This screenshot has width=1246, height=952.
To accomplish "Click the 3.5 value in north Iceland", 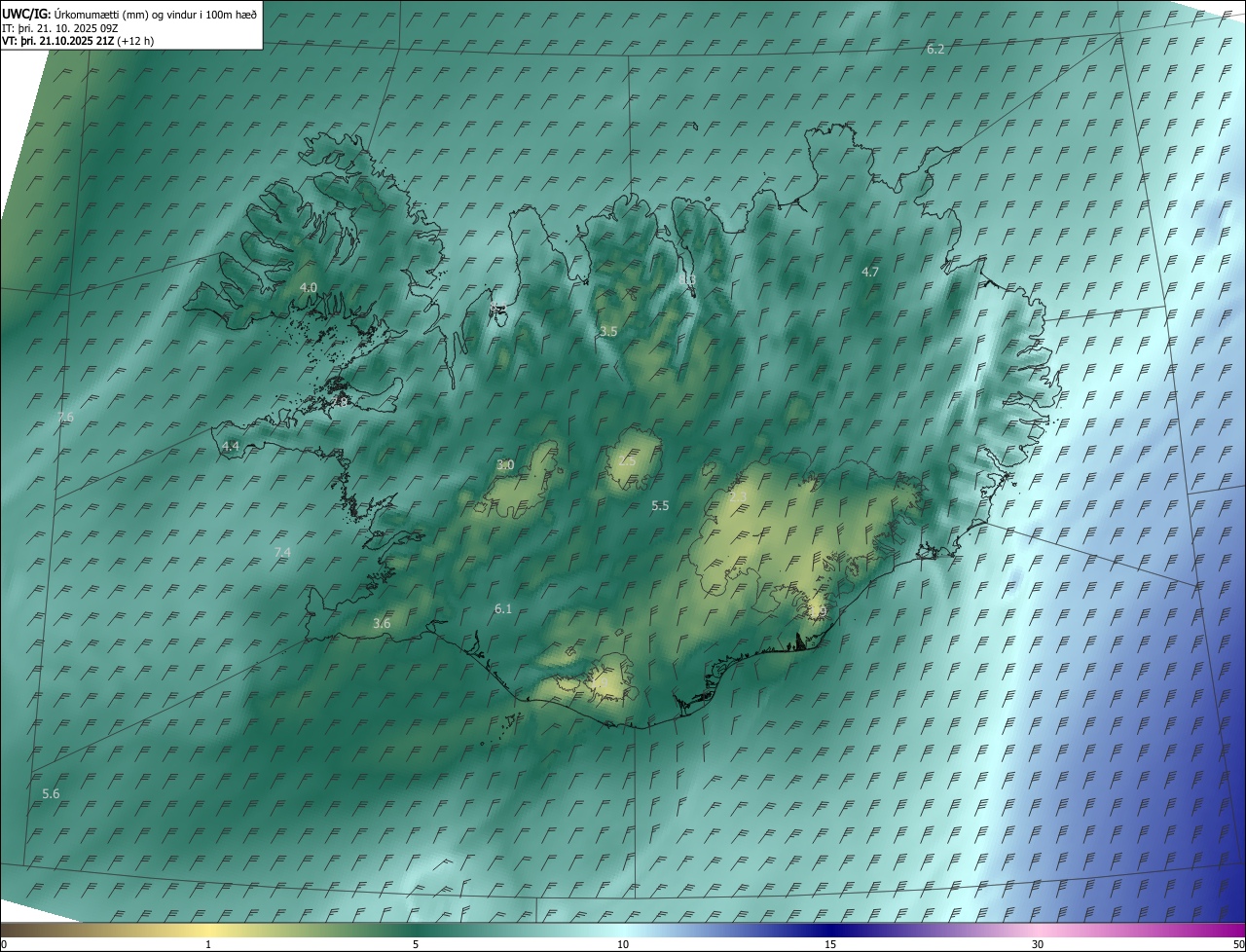I will pos(608,332).
